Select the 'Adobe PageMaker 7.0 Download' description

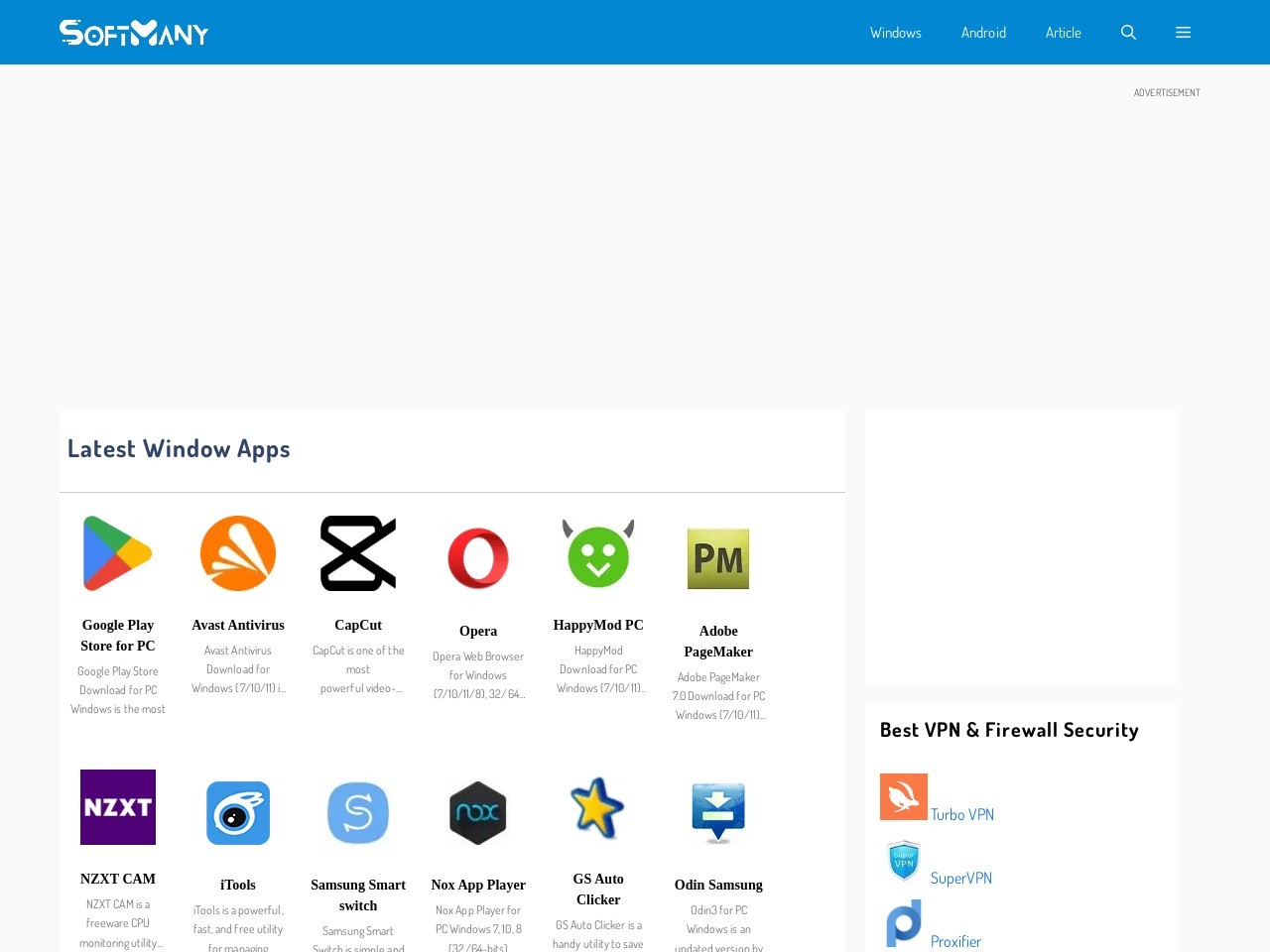pyautogui.click(x=718, y=696)
